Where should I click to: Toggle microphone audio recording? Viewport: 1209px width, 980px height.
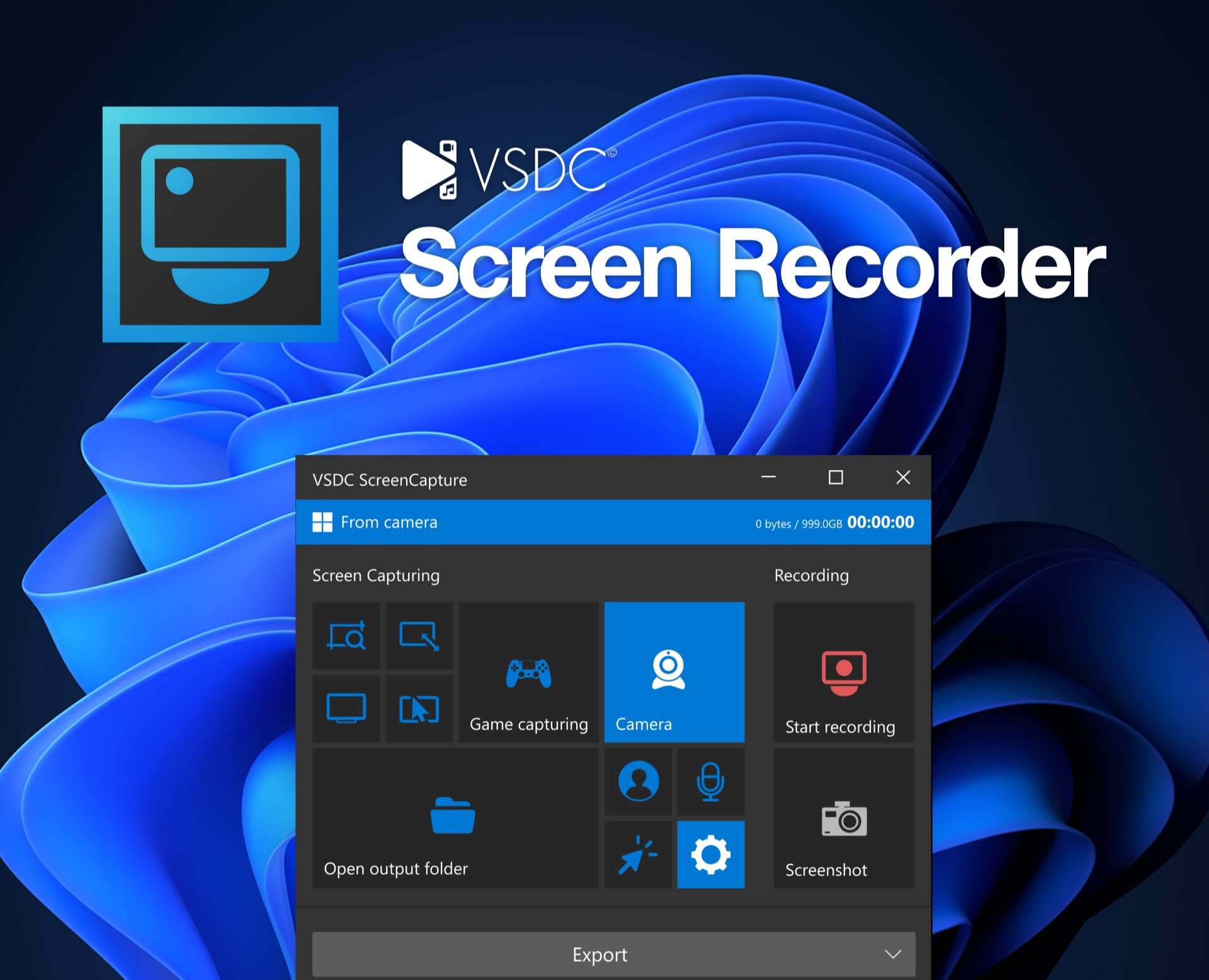pyautogui.click(x=710, y=782)
